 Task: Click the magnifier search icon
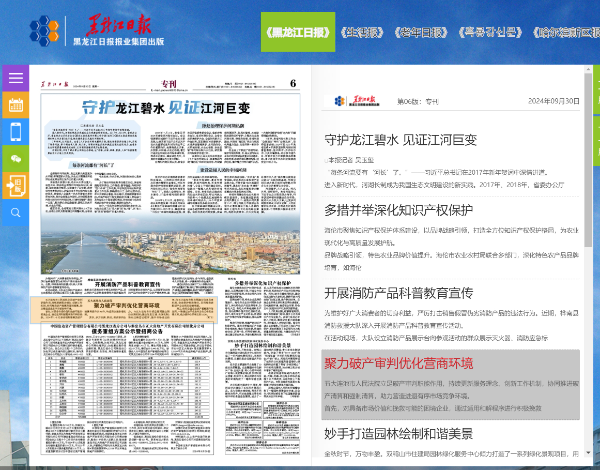(x=16, y=212)
